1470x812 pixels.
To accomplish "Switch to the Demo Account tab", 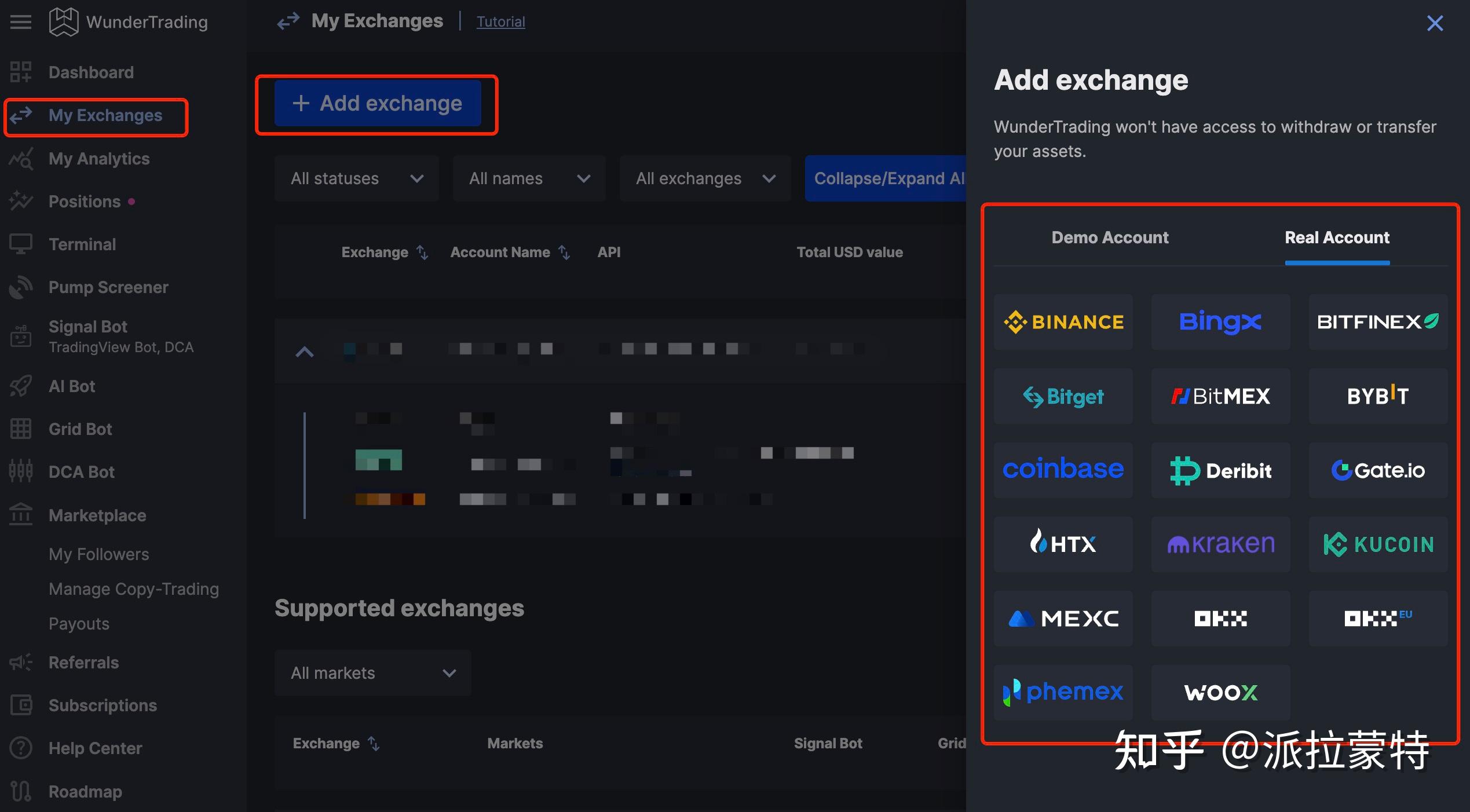I will point(1110,237).
